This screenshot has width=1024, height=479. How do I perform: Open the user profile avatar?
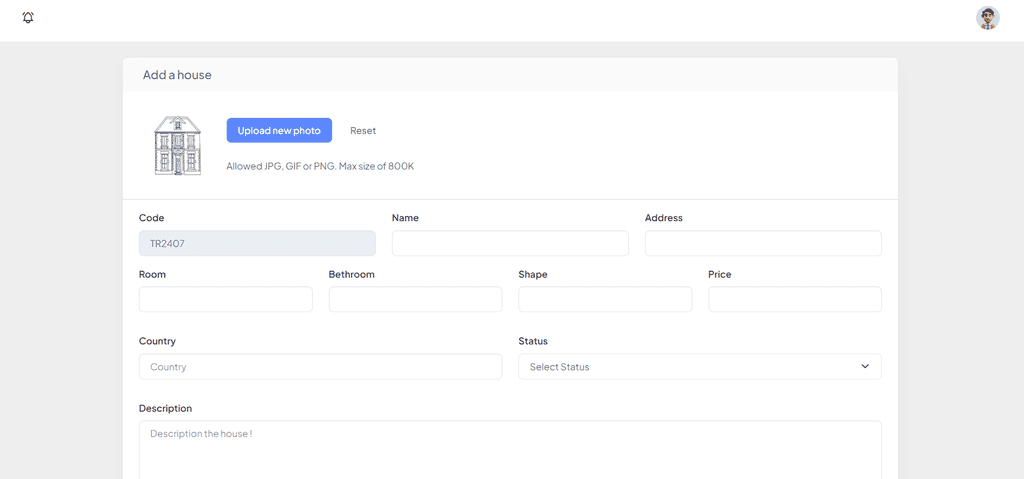[987, 18]
